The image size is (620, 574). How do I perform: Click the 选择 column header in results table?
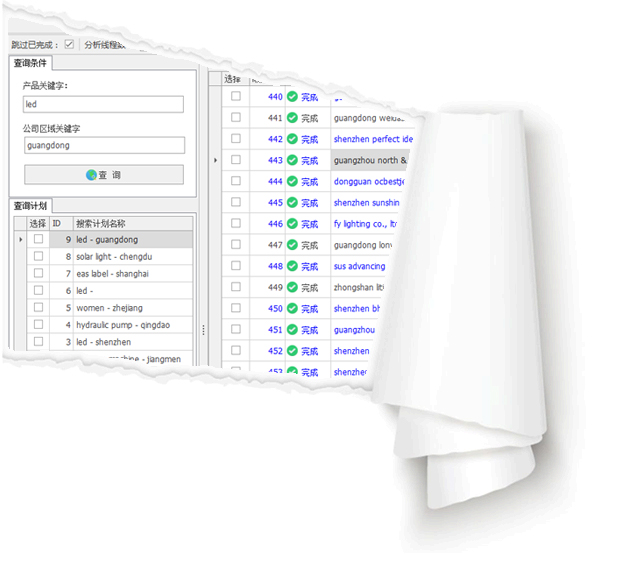tap(233, 78)
